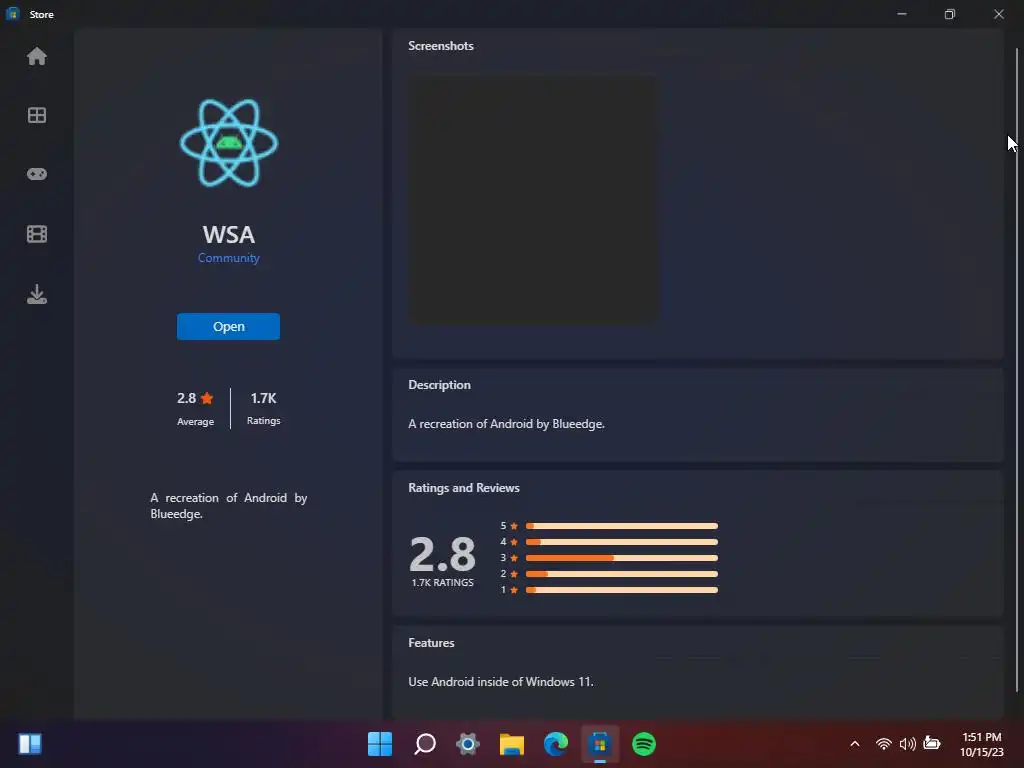Open File Explorer from the taskbar
This screenshot has height=768, width=1024.
click(512, 744)
